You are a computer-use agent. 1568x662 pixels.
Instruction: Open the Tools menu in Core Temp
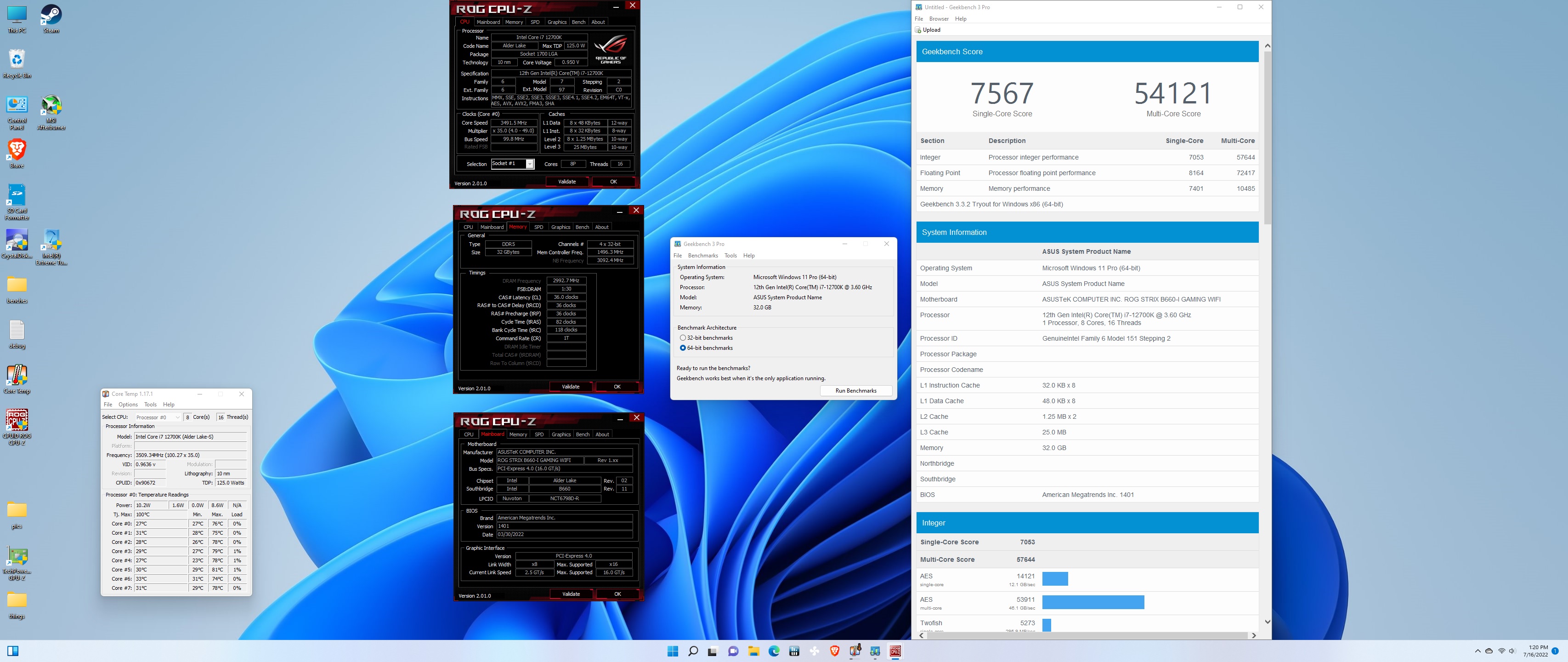point(150,405)
